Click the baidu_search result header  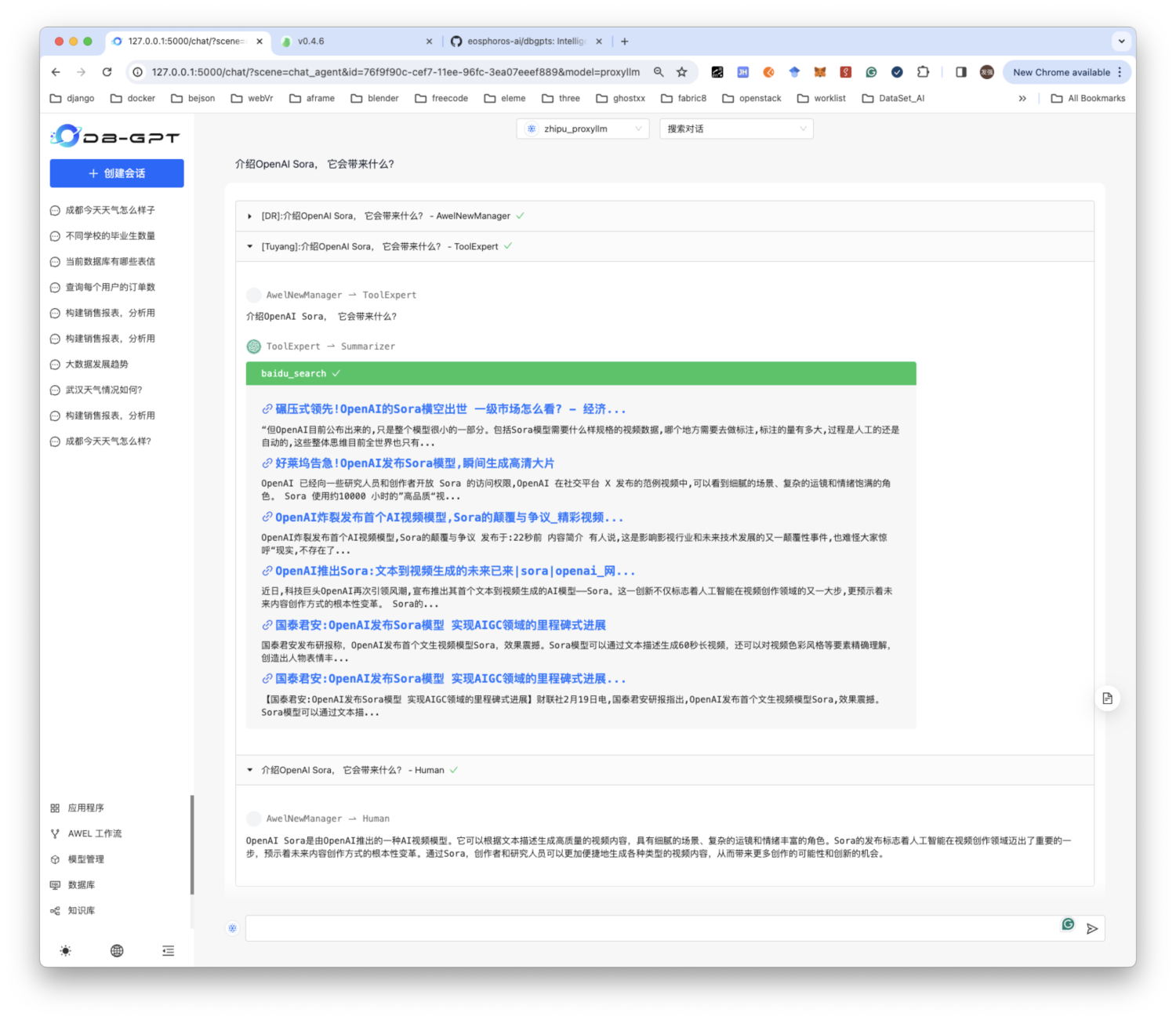pos(581,373)
